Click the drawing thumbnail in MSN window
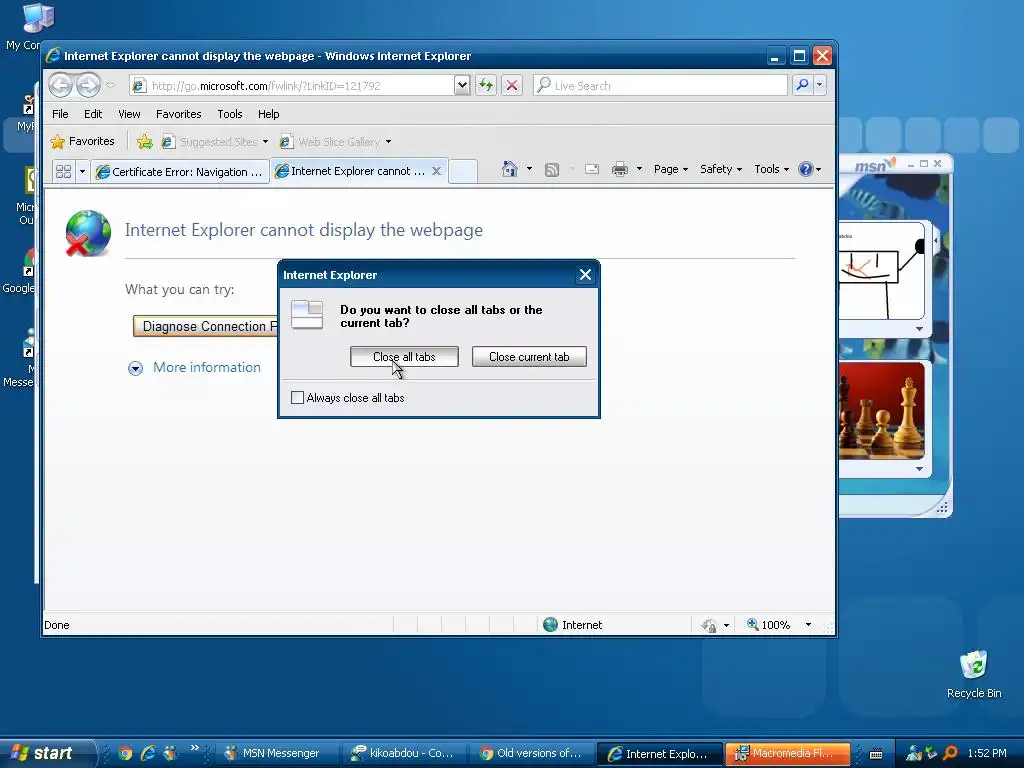This screenshot has width=1024, height=768. (x=882, y=270)
